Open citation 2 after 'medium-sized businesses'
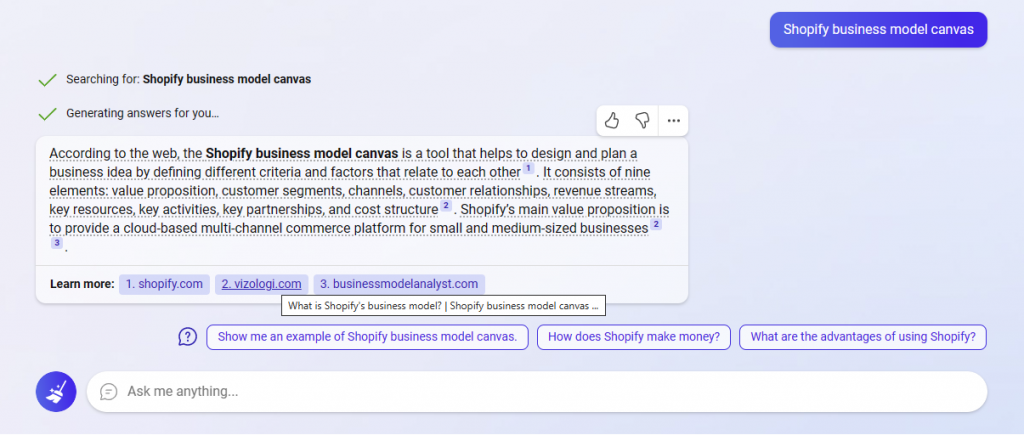This screenshot has height=435, width=1024. [x=656, y=225]
